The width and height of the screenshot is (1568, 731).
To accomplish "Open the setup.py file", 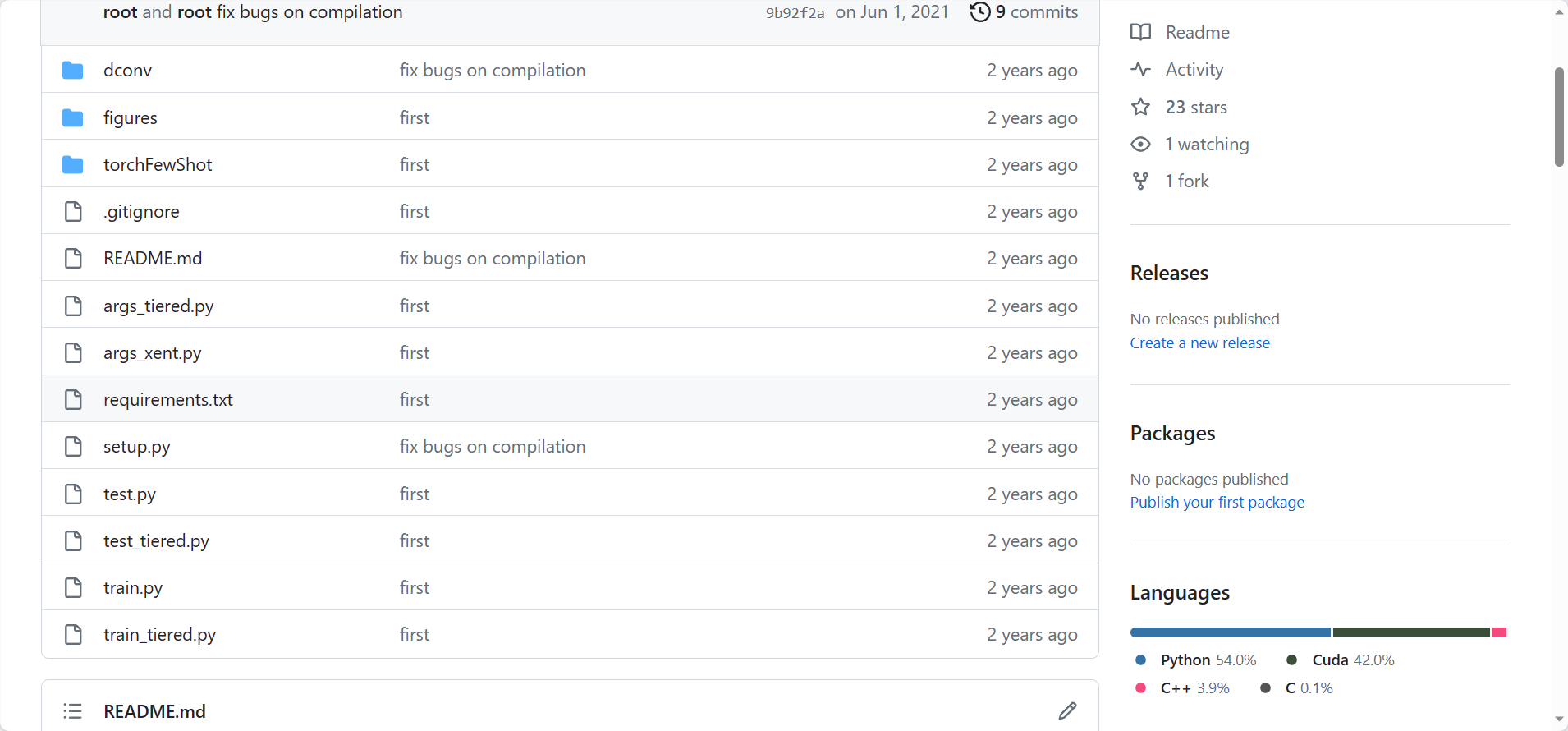I will (137, 447).
